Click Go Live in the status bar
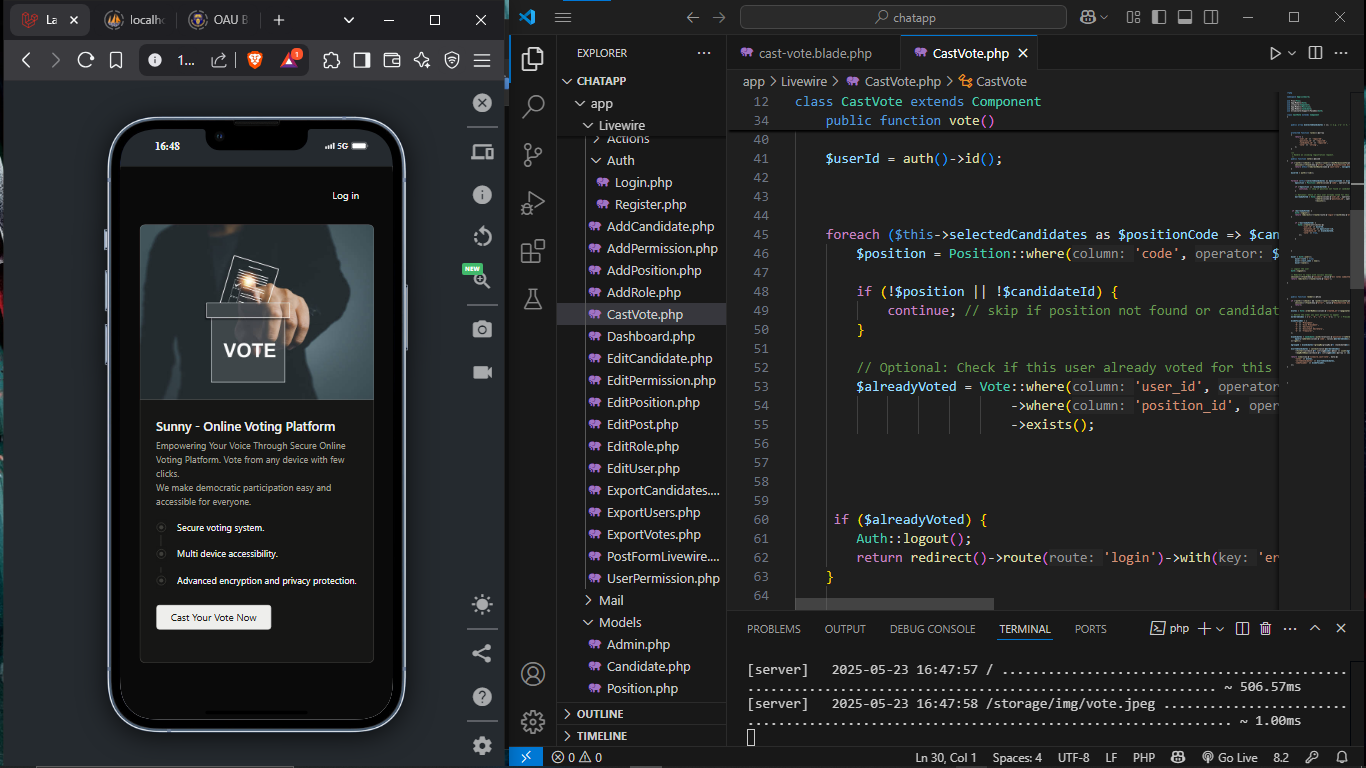 (x=1229, y=758)
